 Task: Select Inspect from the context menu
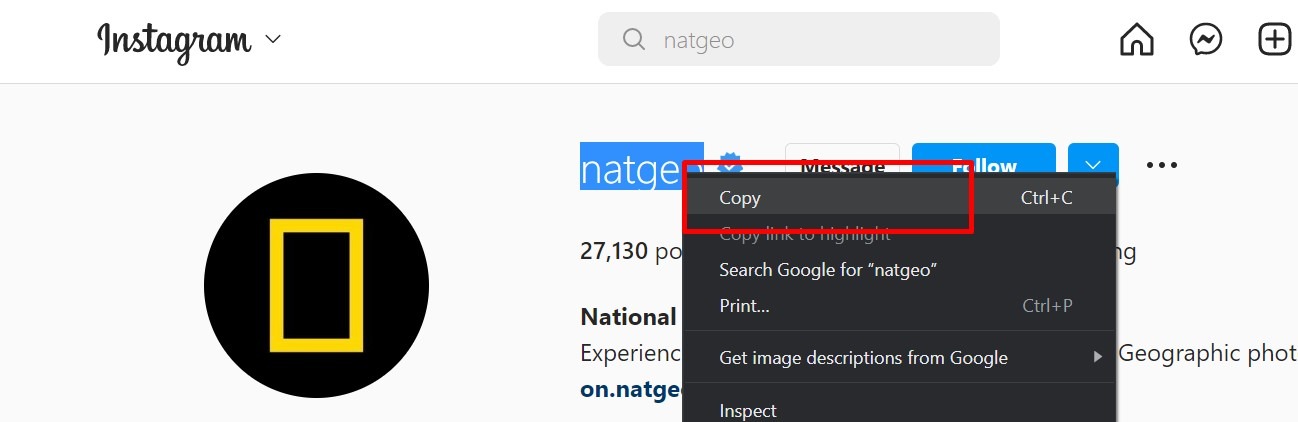click(748, 410)
